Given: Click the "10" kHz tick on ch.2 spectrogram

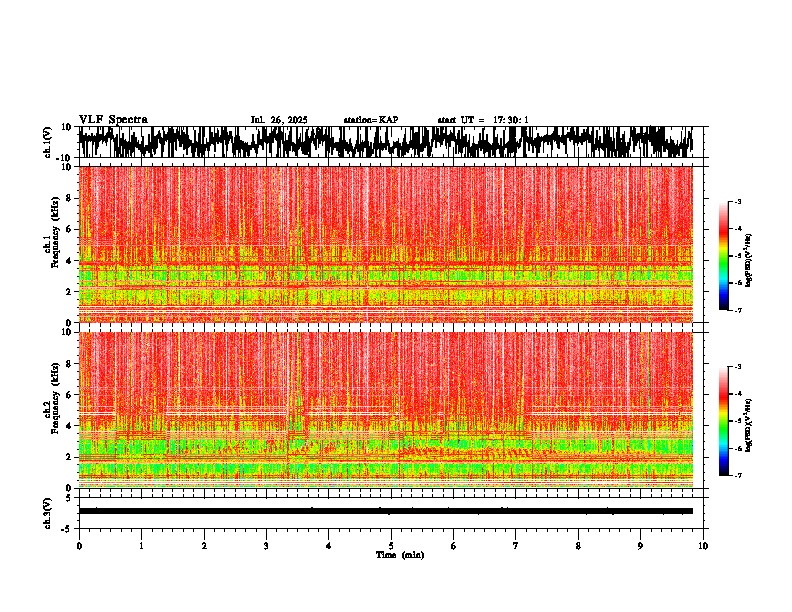Looking at the screenshot, I should pyautogui.click(x=67, y=332).
